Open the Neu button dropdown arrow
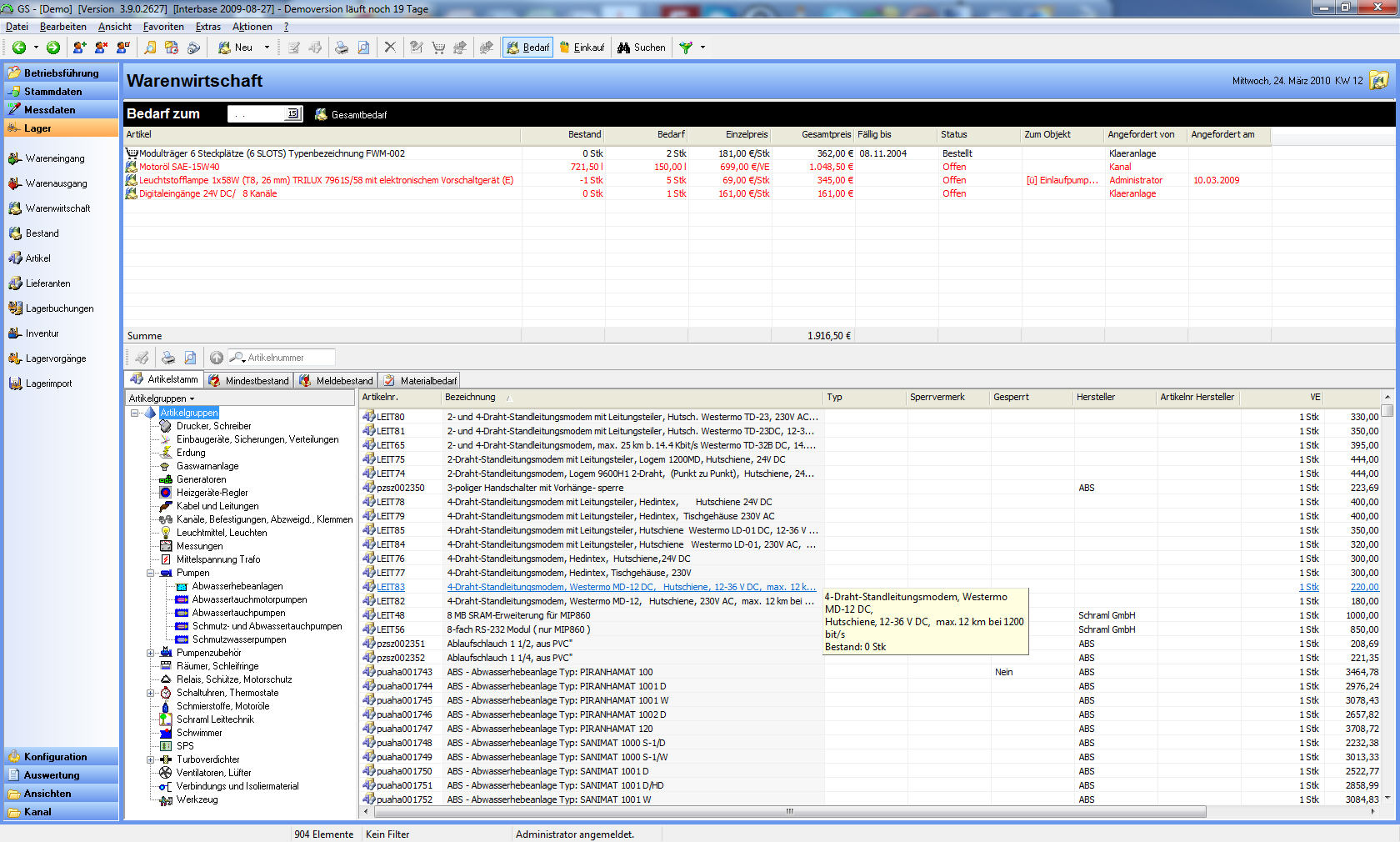This screenshot has height=842, width=1400. [x=267, y=48]
